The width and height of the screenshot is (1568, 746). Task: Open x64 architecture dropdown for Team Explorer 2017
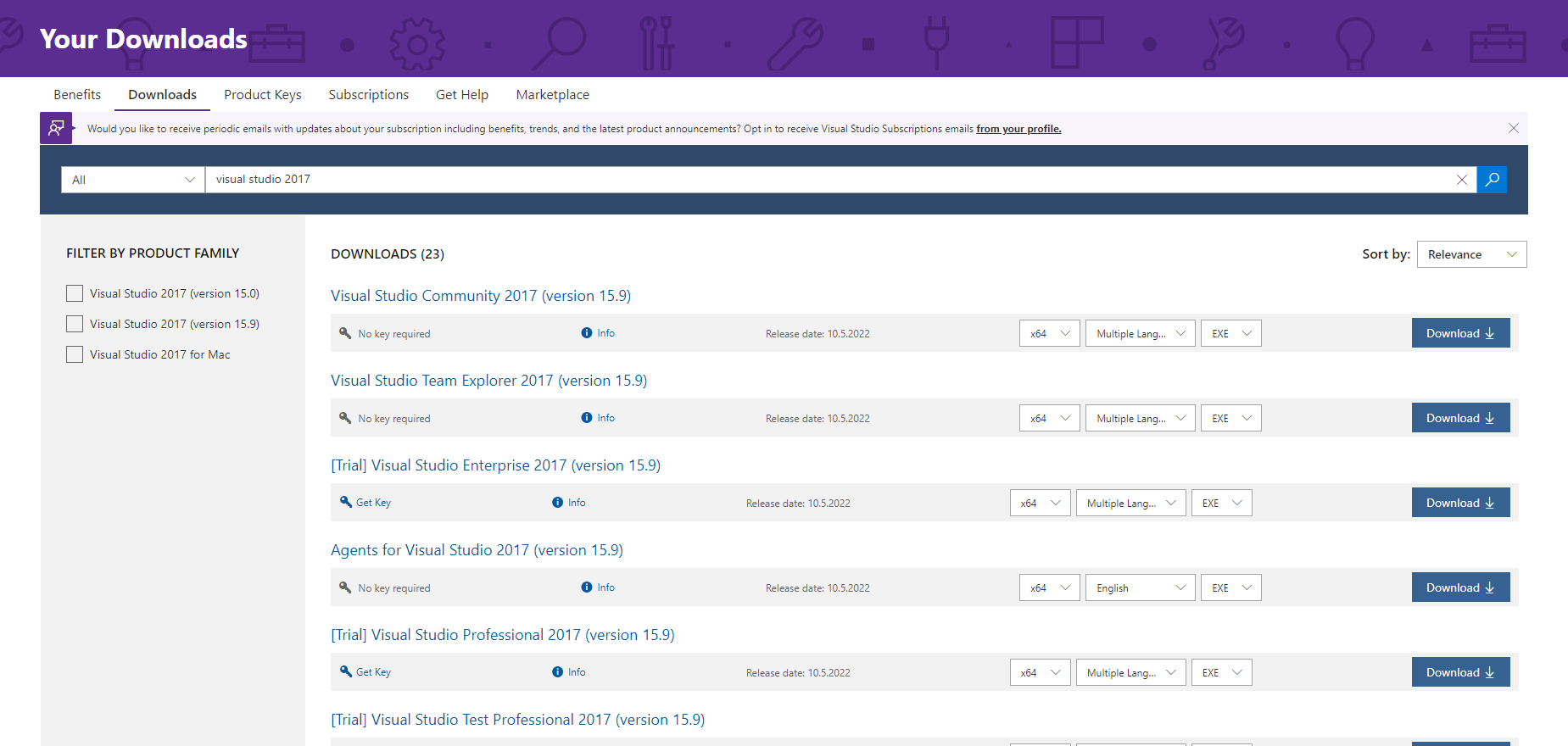1050,418
